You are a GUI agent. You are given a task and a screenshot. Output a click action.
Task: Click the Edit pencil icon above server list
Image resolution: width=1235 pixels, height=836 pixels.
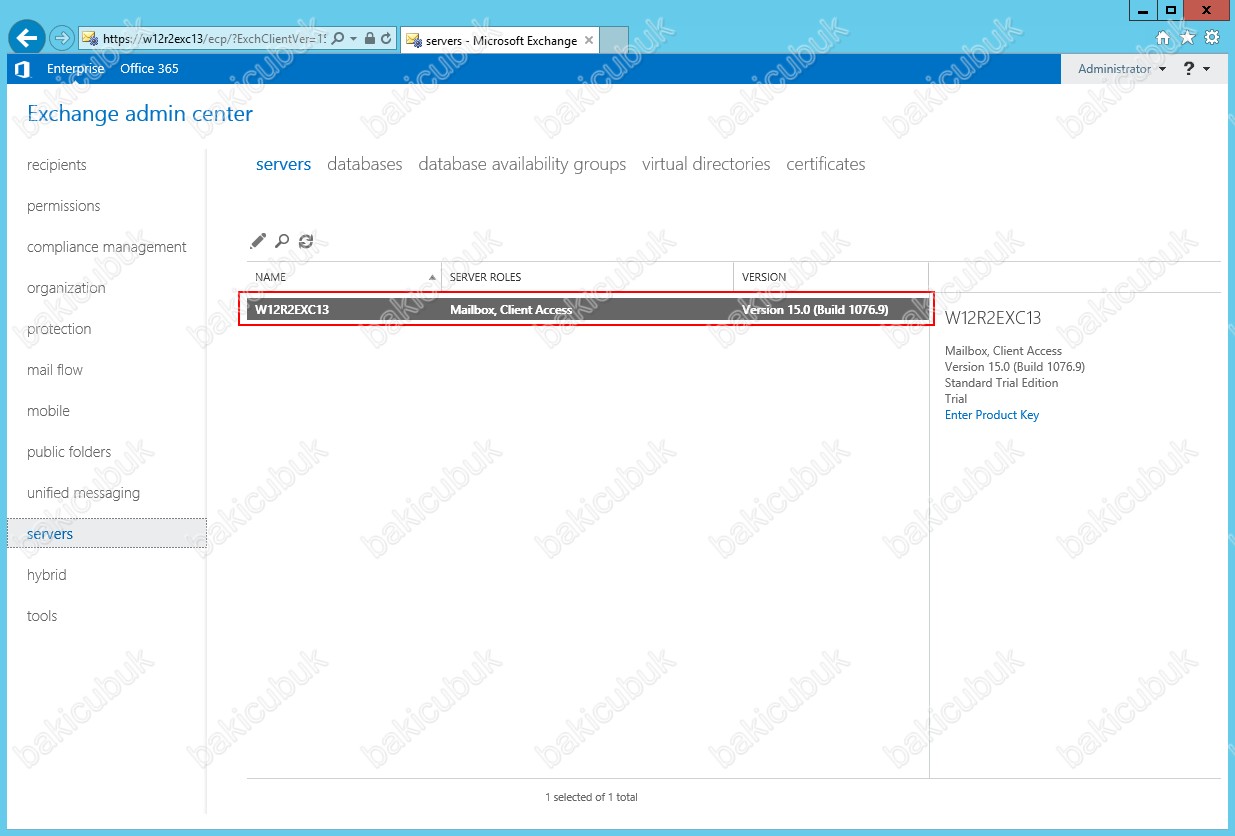258,241
